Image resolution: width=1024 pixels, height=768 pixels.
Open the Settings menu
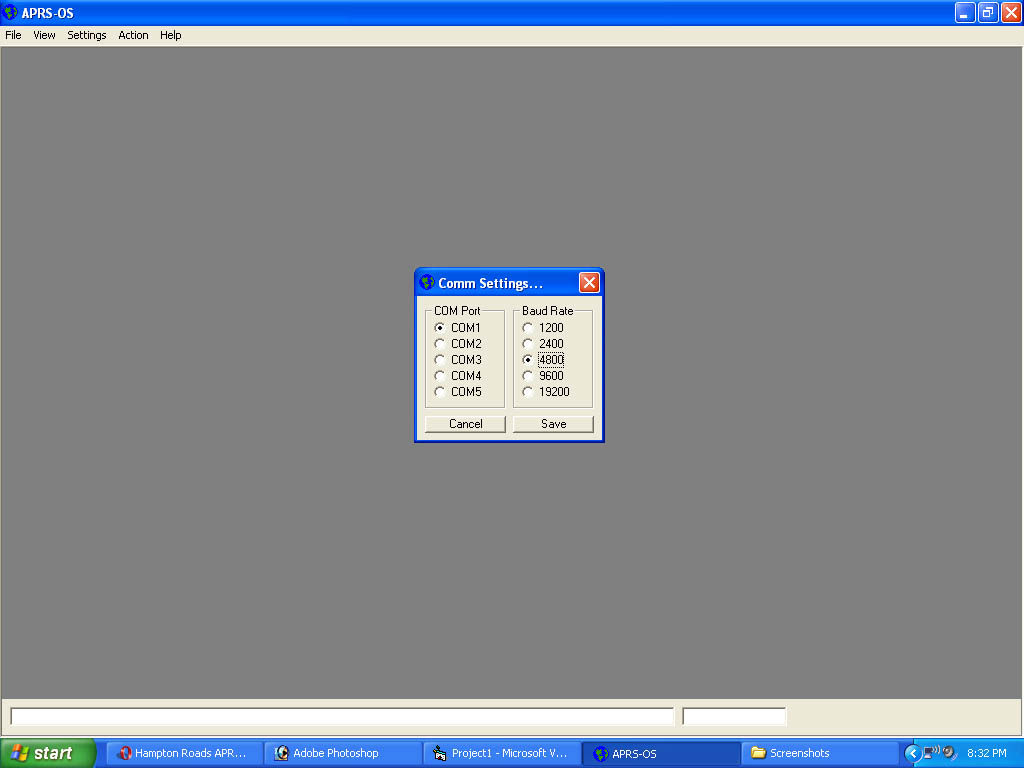86,35
